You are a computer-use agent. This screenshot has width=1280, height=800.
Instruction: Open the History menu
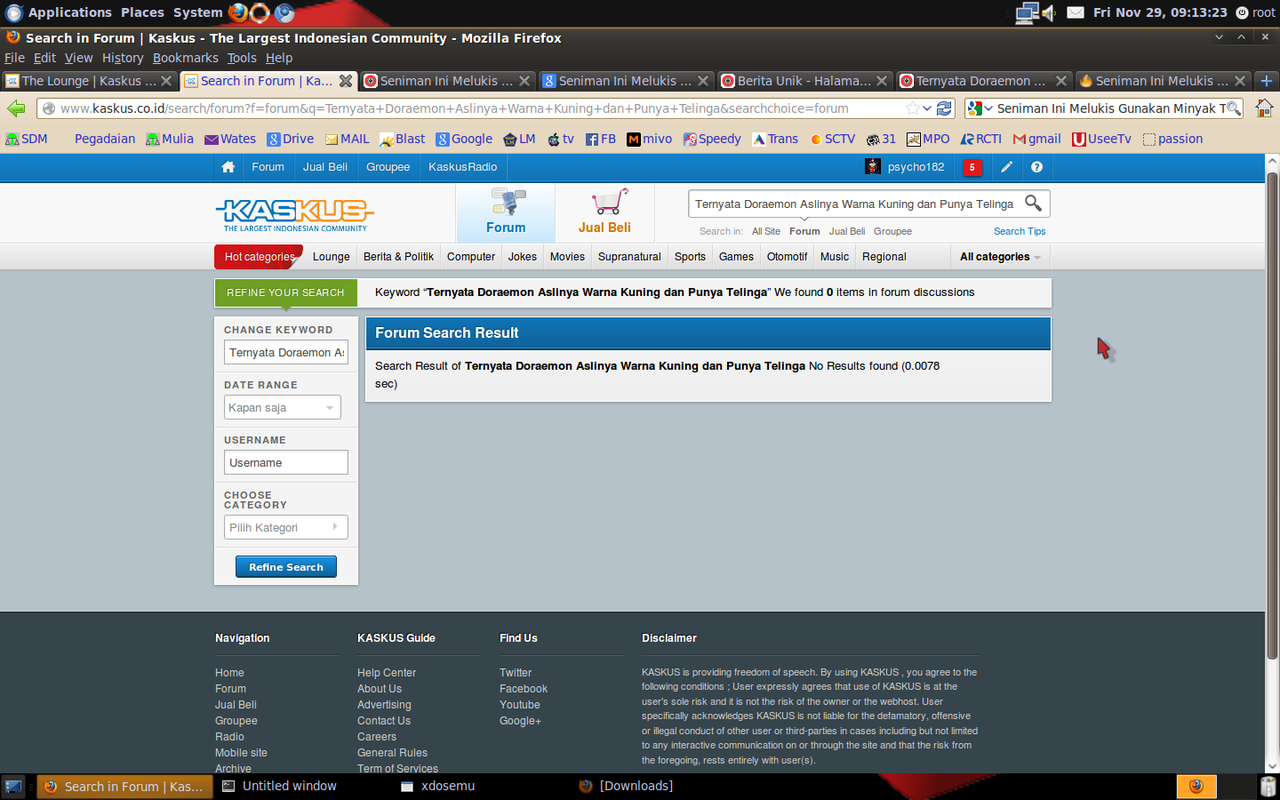tap(123, 58)
